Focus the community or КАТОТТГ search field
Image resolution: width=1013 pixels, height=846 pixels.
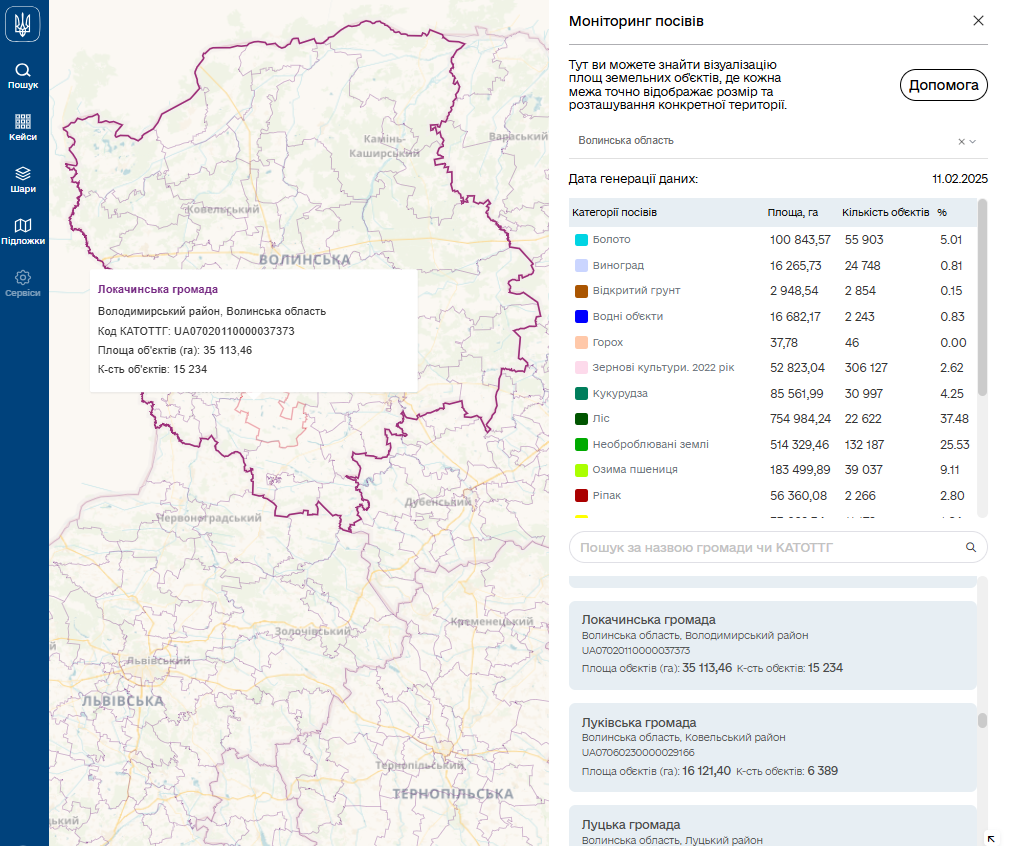pos(778,547)
